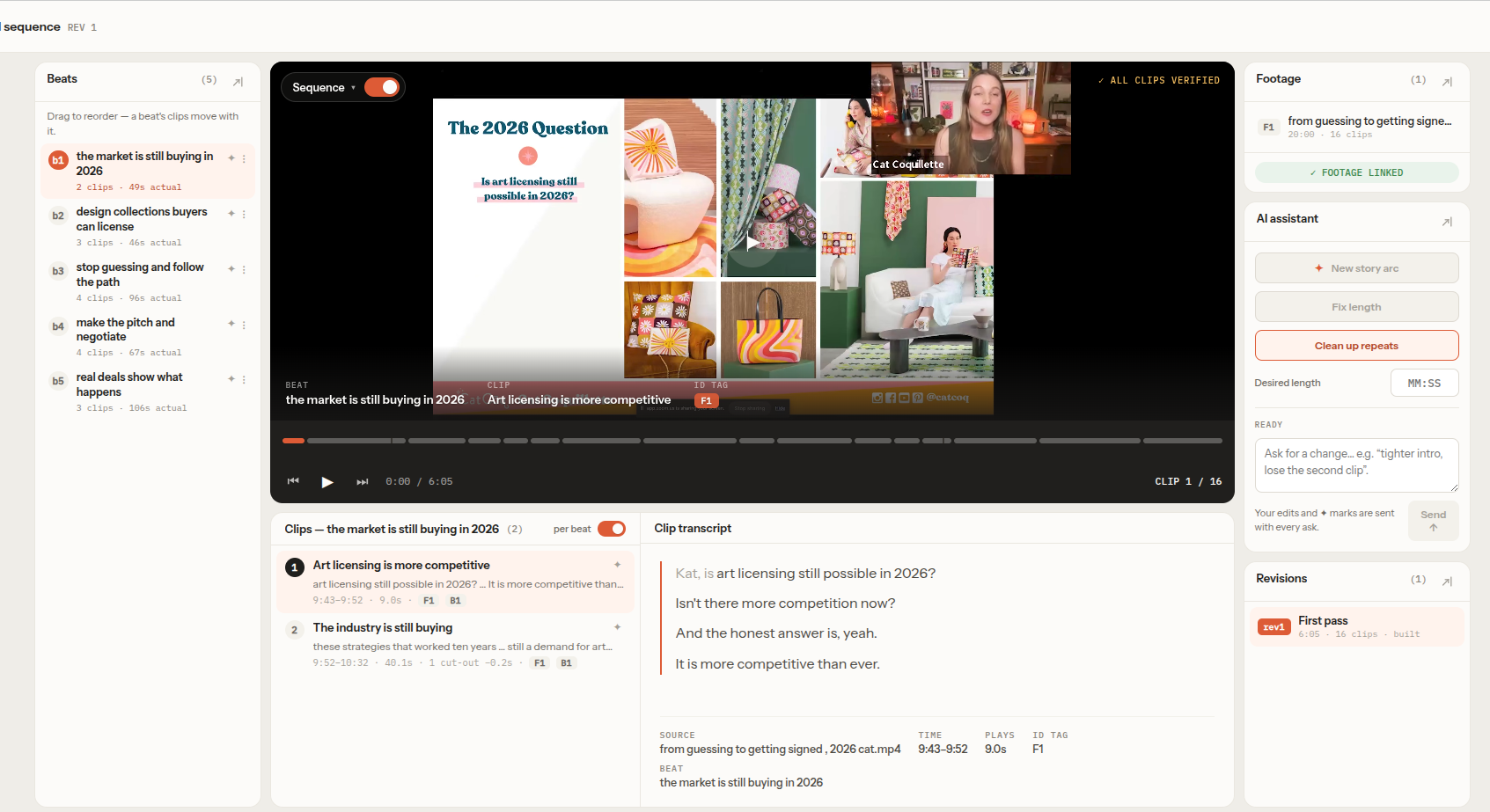Open the Sequence dropdown menu

323,87
